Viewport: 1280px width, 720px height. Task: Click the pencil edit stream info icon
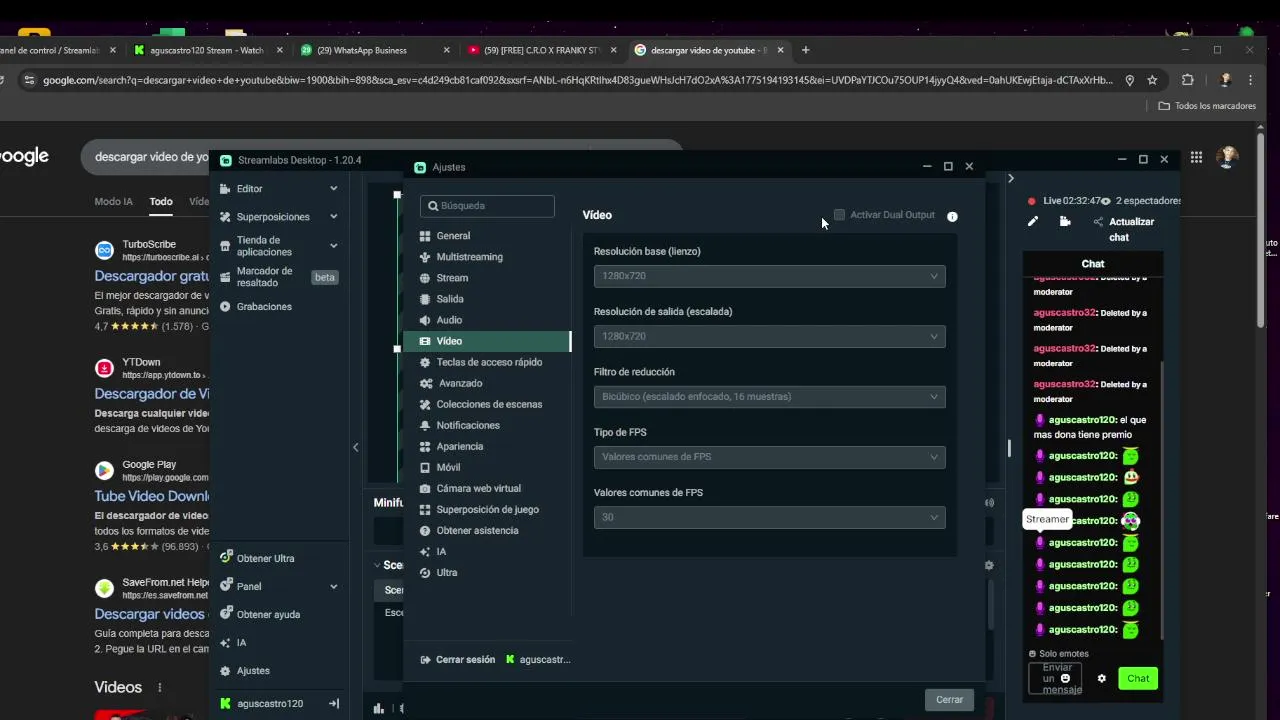1033,222
